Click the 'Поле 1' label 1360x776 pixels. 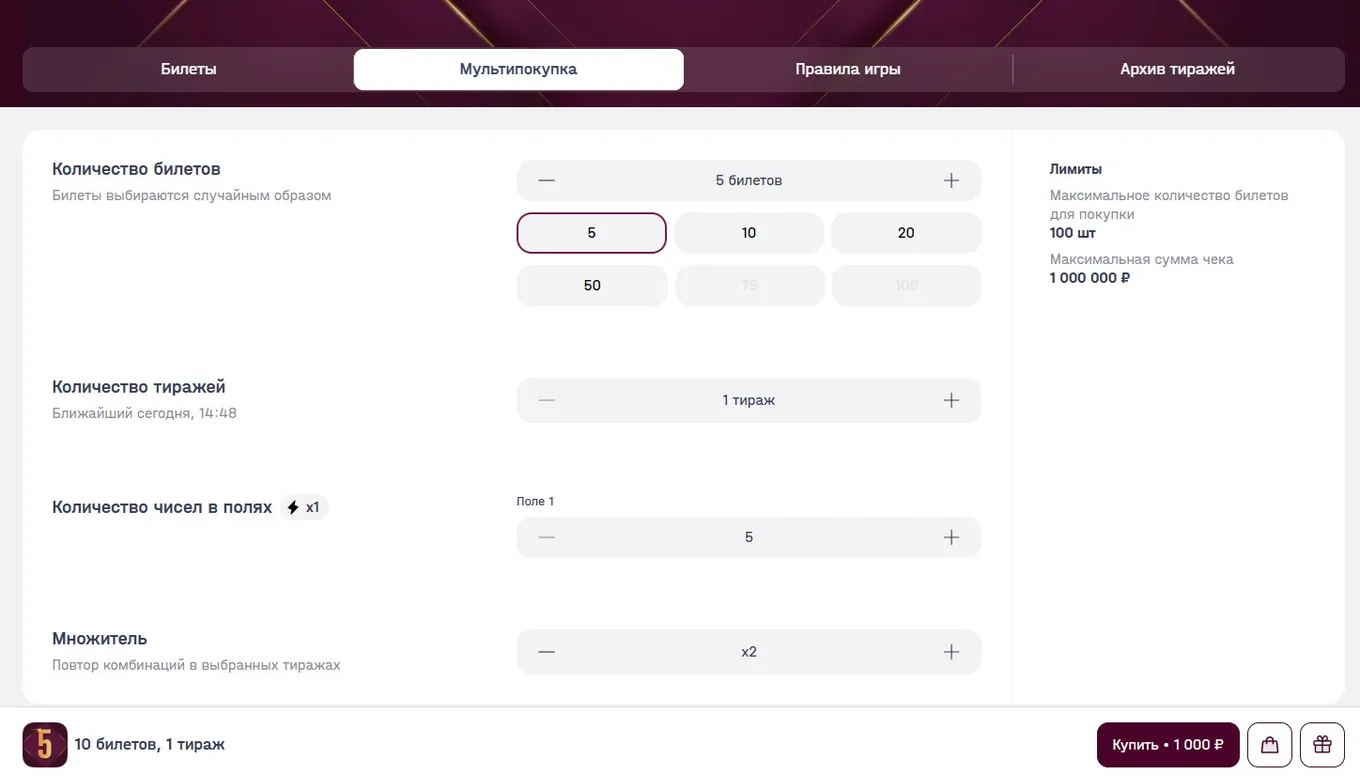pos(535,501)
